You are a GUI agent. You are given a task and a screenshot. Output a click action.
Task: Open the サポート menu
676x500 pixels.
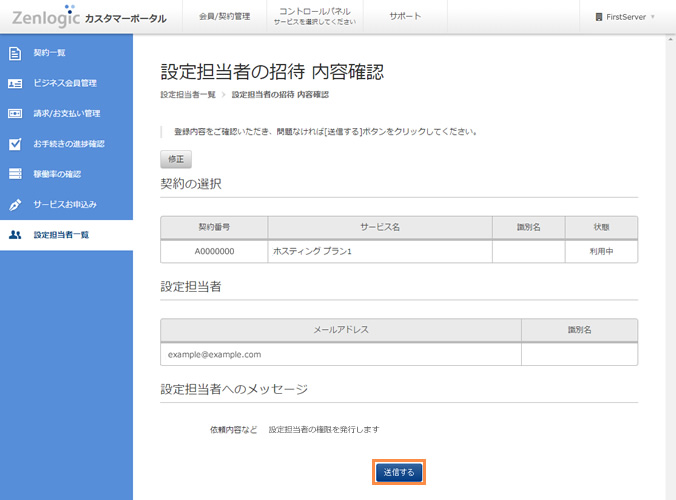pyautogui.click(x=405, y=17)
